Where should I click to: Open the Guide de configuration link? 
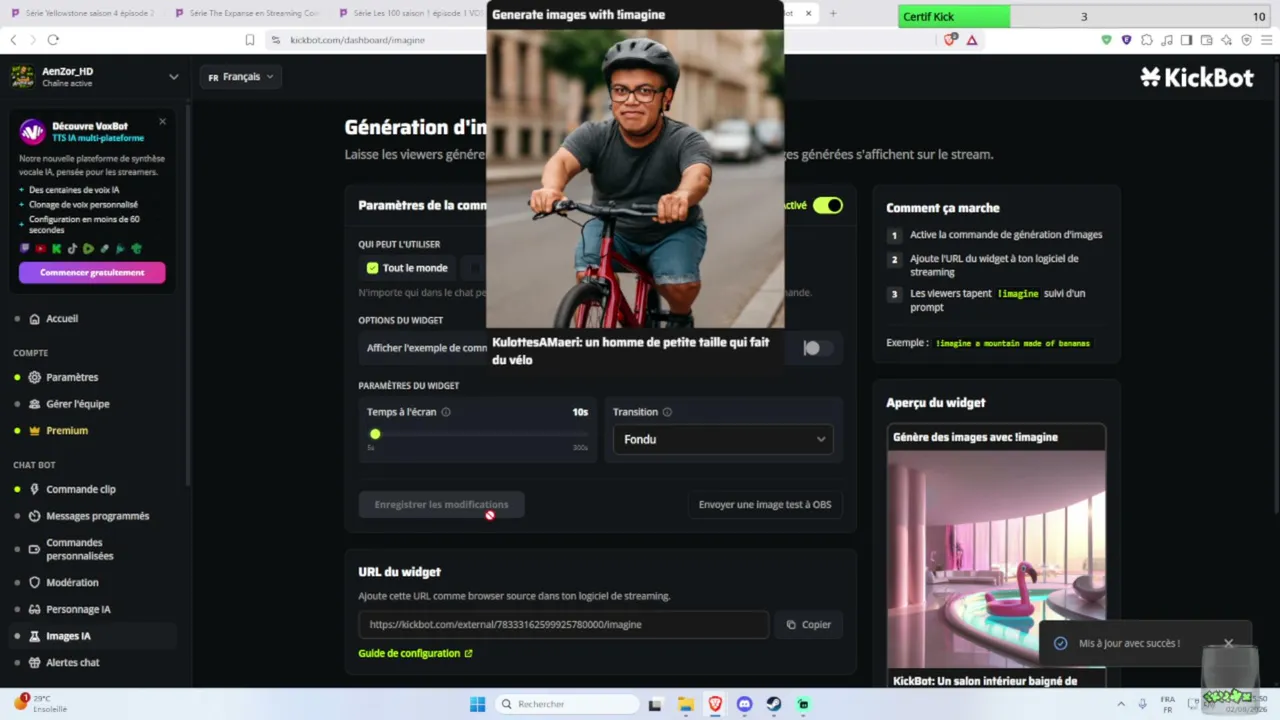[x=415, y=654]
